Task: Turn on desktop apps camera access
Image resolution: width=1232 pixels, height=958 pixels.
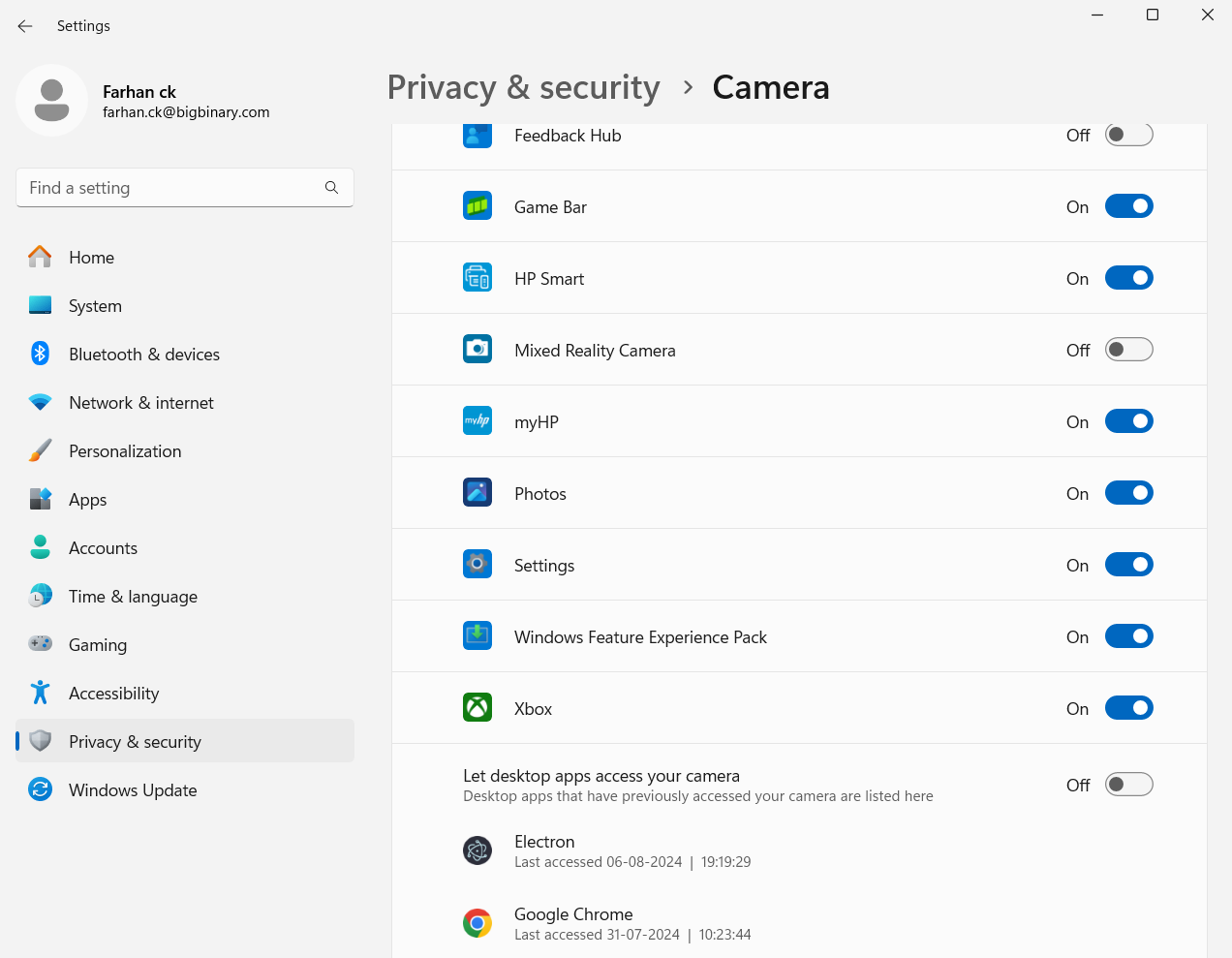Action: point(1128,784)
